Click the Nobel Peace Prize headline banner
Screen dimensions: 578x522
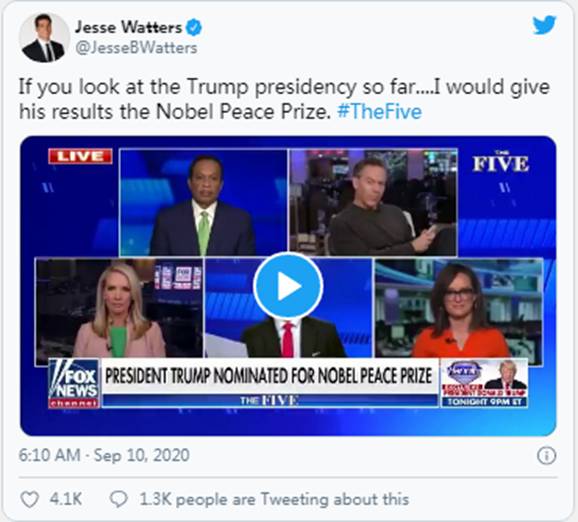click(x=269, y=376)
